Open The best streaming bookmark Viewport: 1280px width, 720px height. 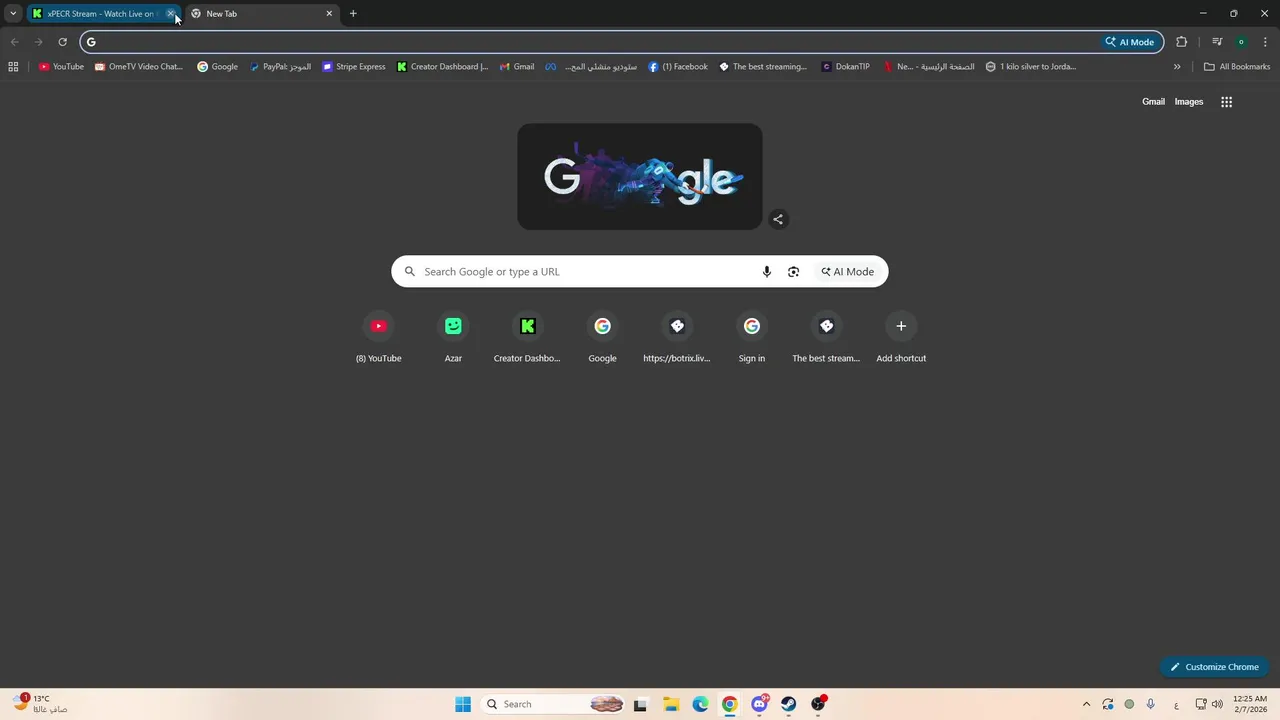coord(763,67)
